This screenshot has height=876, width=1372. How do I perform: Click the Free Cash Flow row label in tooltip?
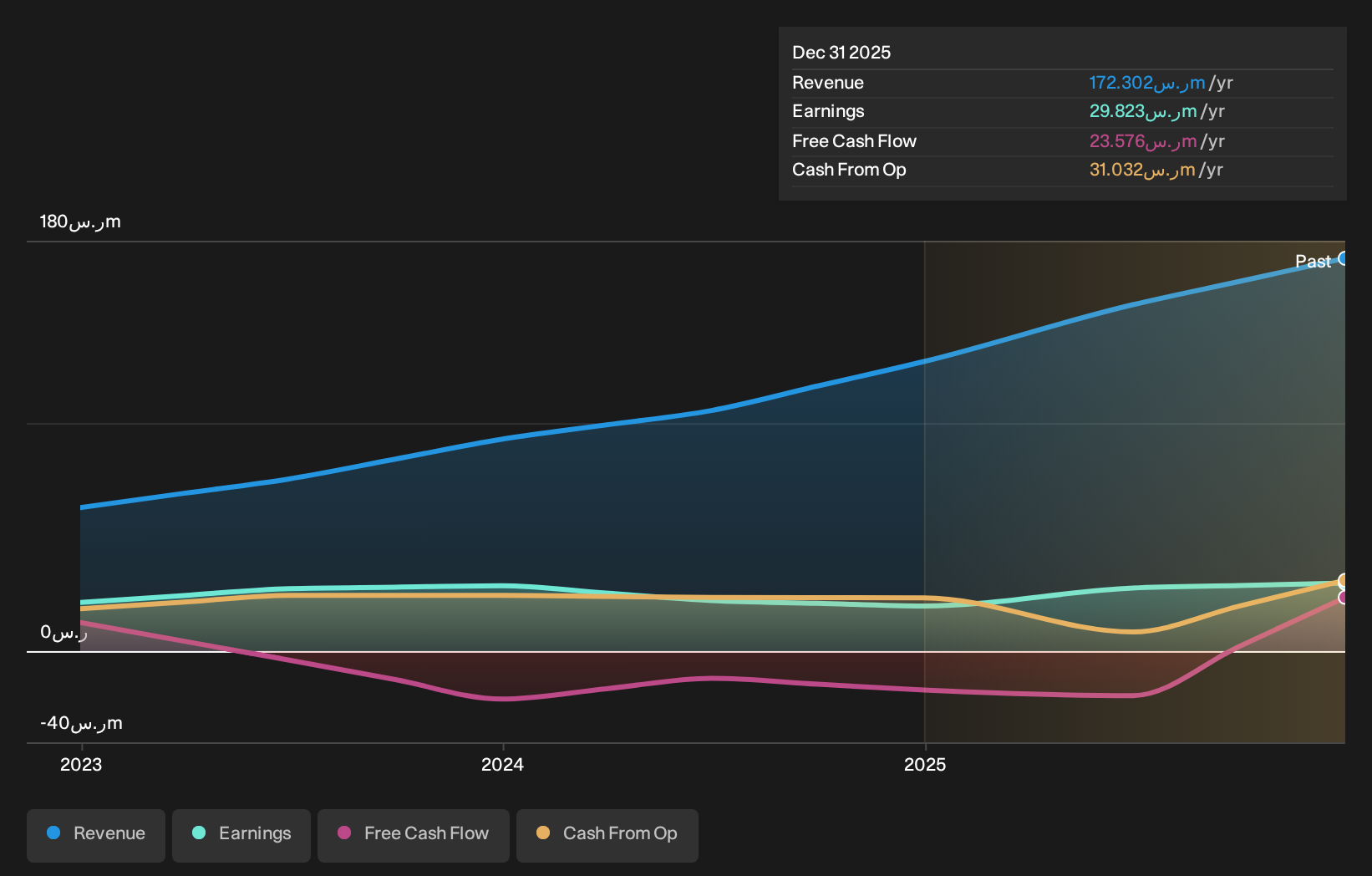854,141
